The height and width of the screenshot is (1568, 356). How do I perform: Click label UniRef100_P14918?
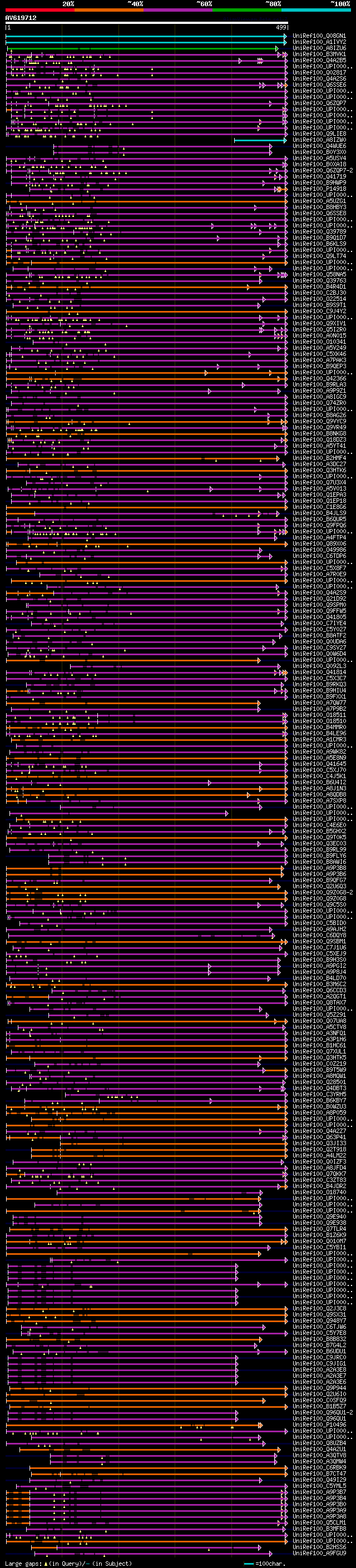[x=319, y=189]
